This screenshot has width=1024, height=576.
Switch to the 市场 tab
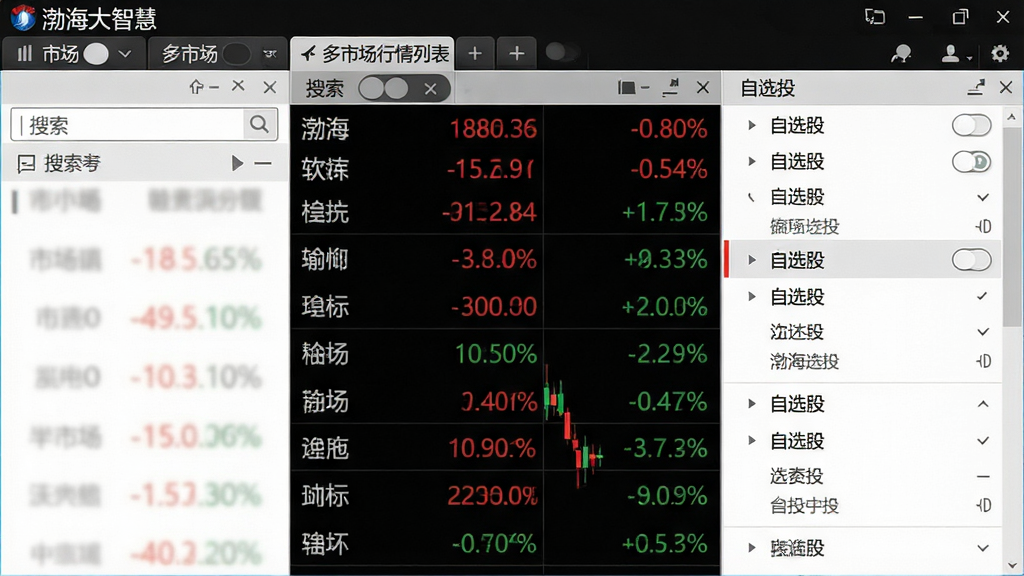tap(73, 54)
